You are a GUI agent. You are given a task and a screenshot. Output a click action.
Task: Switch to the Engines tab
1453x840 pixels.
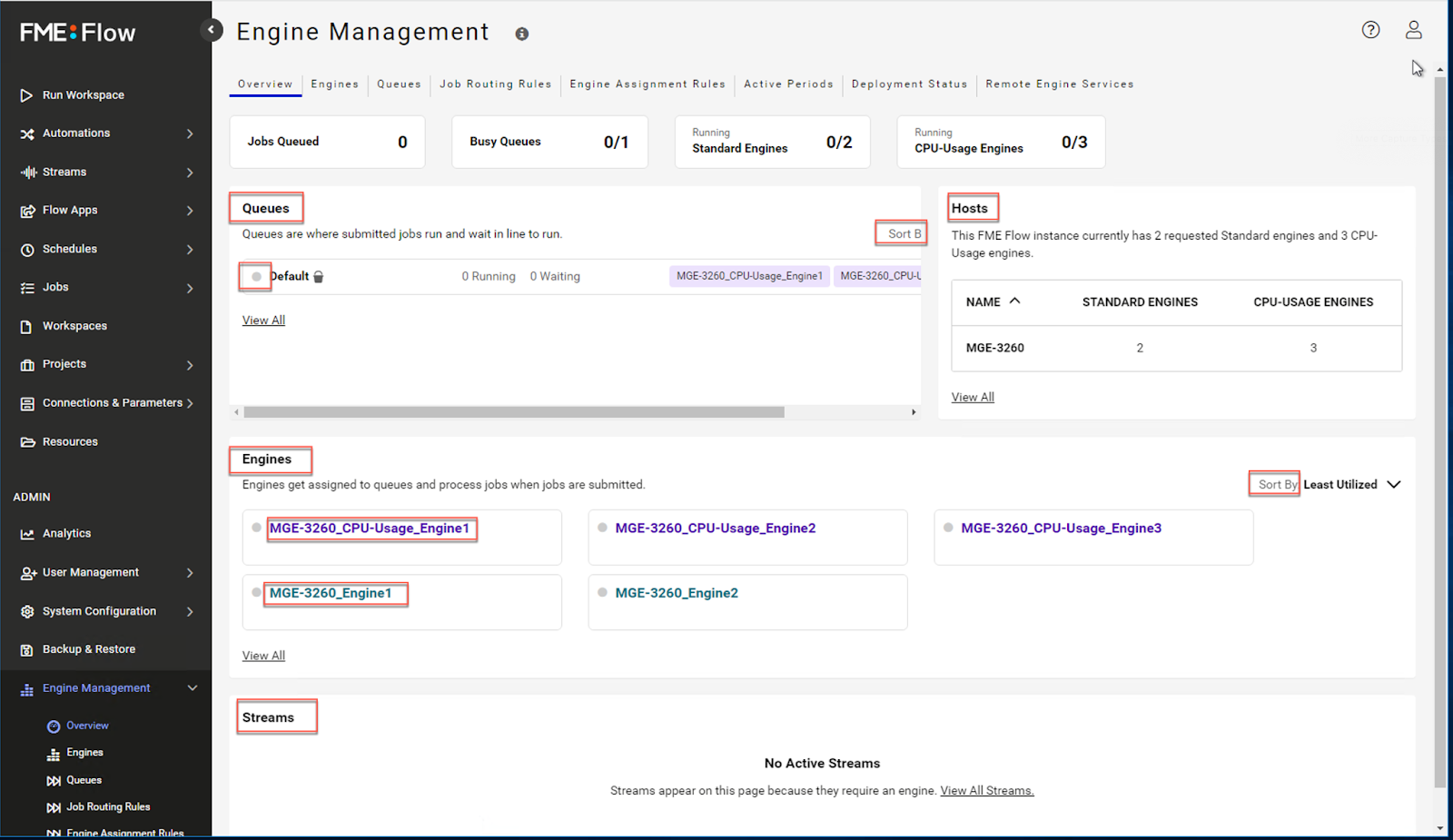(x=335, y=84)
